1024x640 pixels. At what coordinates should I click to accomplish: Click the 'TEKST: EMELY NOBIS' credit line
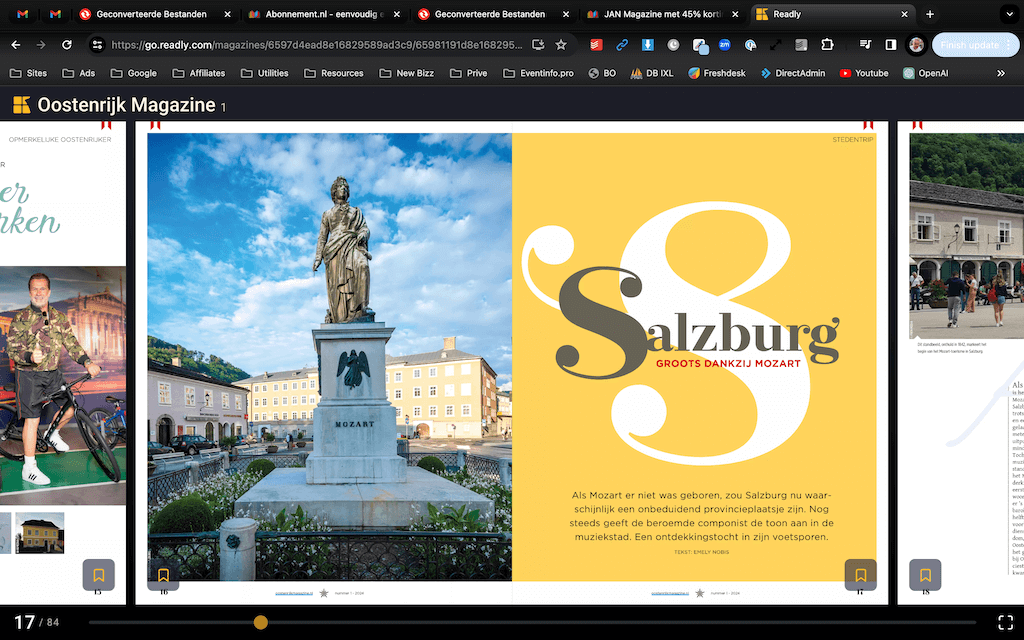pos(701,552)
